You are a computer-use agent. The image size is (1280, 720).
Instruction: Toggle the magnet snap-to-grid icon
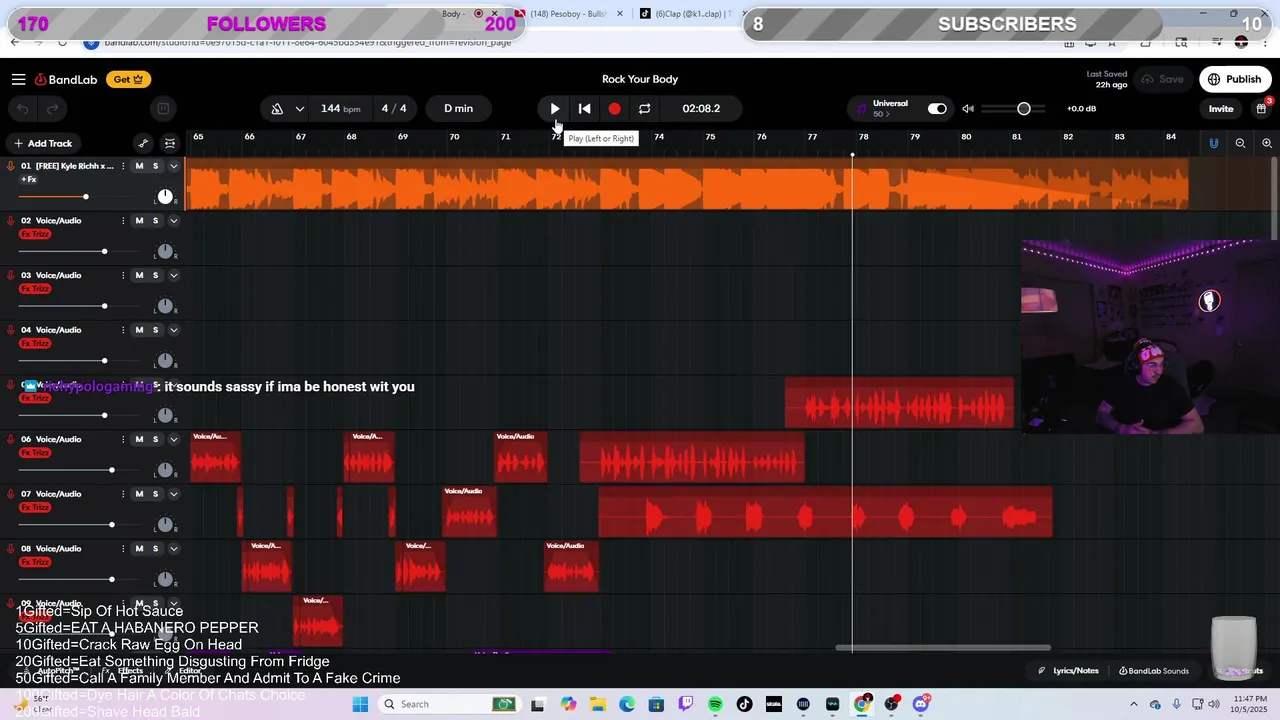pos(1214,143)
